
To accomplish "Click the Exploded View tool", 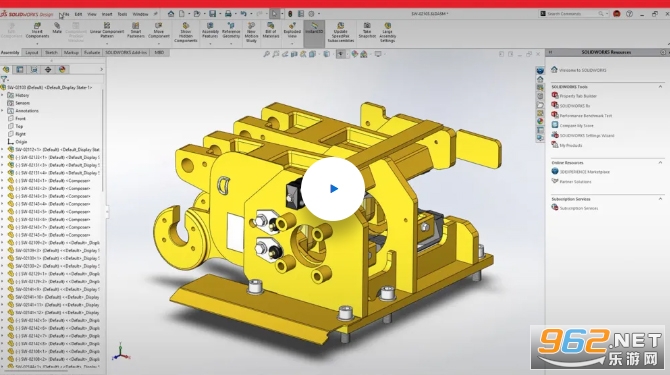I will [x=292, y=30].
